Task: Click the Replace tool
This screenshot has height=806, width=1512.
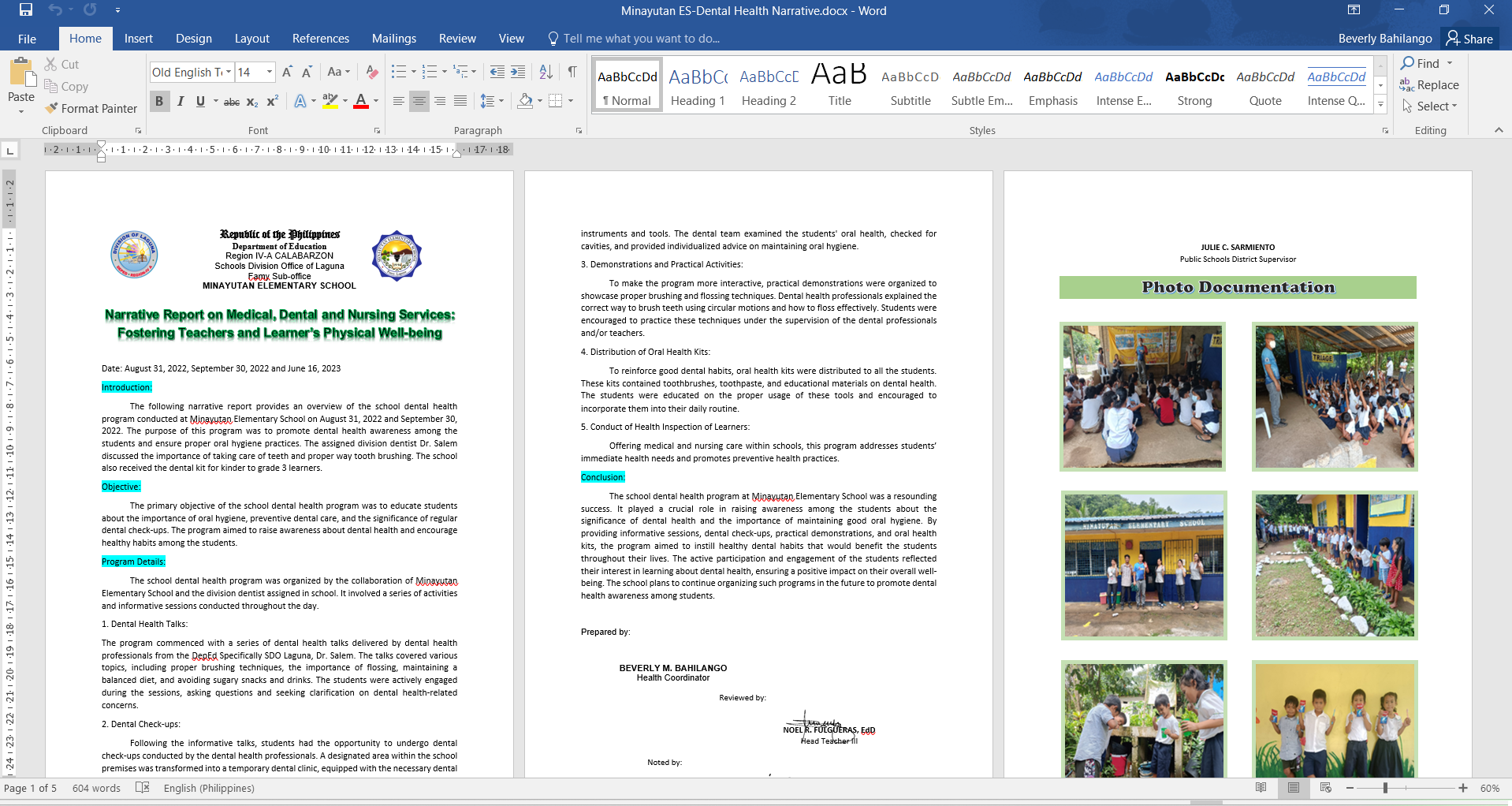Action: [1429, 84]
